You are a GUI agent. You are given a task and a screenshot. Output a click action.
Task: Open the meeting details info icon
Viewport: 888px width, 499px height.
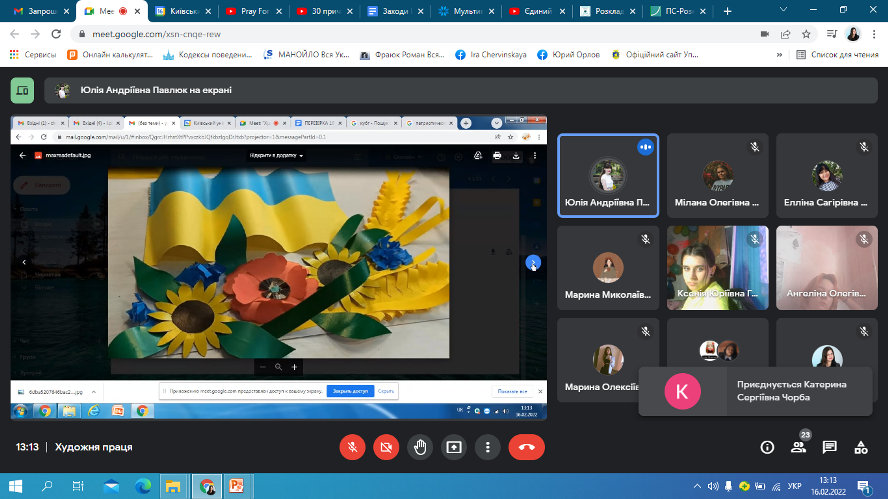click(767, 447)
